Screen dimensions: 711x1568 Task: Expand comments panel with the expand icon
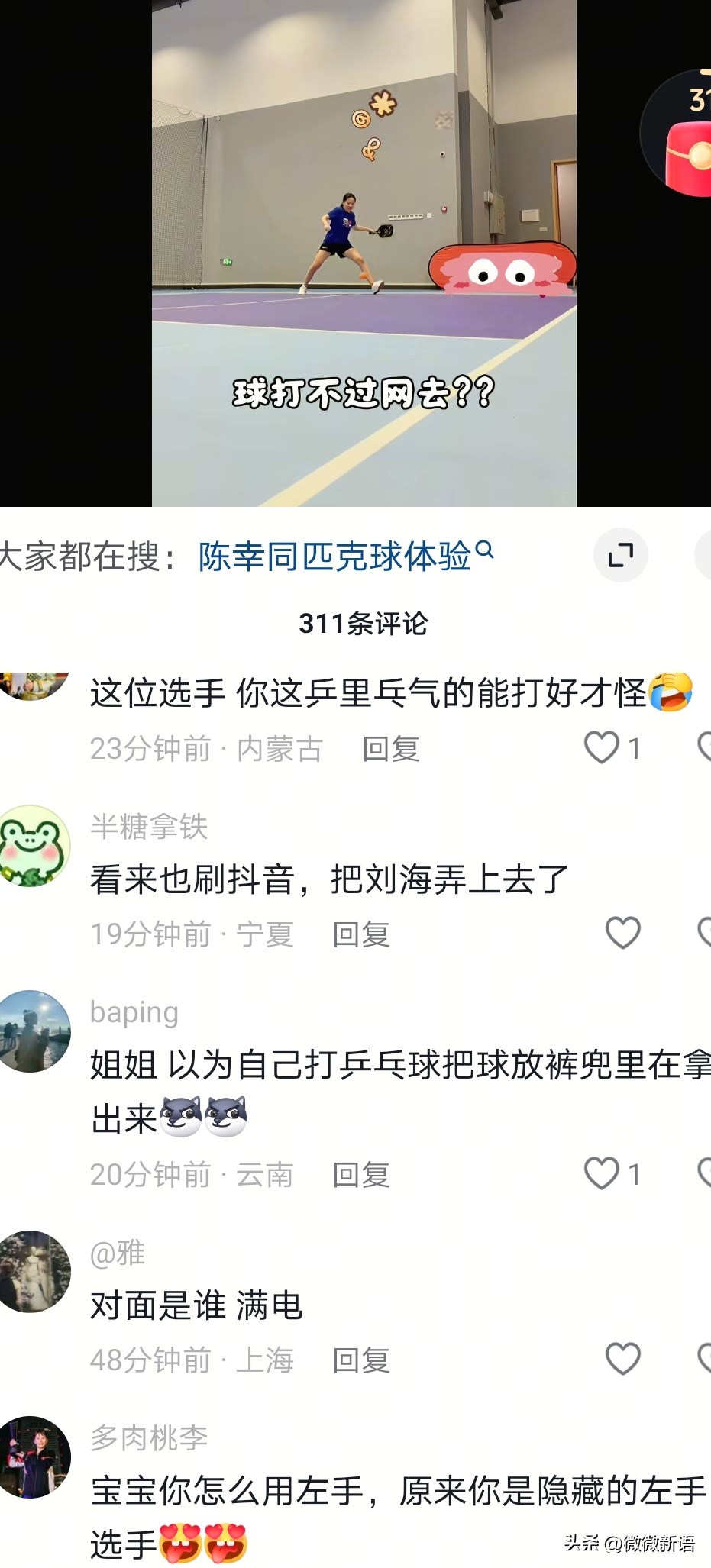621,555
